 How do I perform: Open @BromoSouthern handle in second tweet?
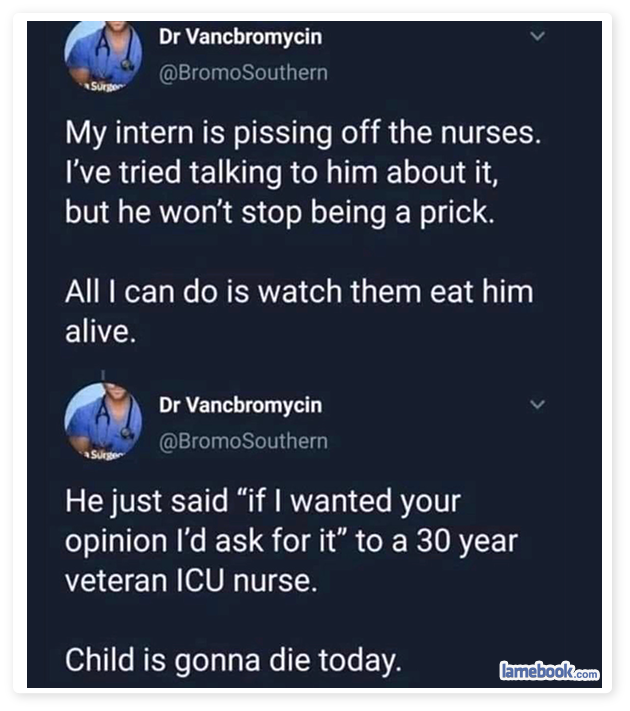click(243, 441)
